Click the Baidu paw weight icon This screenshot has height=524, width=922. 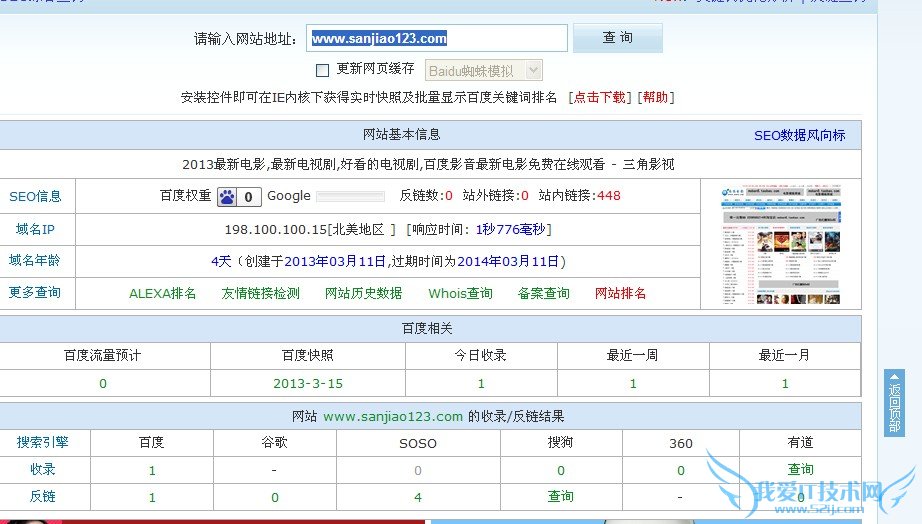[227, 196]
